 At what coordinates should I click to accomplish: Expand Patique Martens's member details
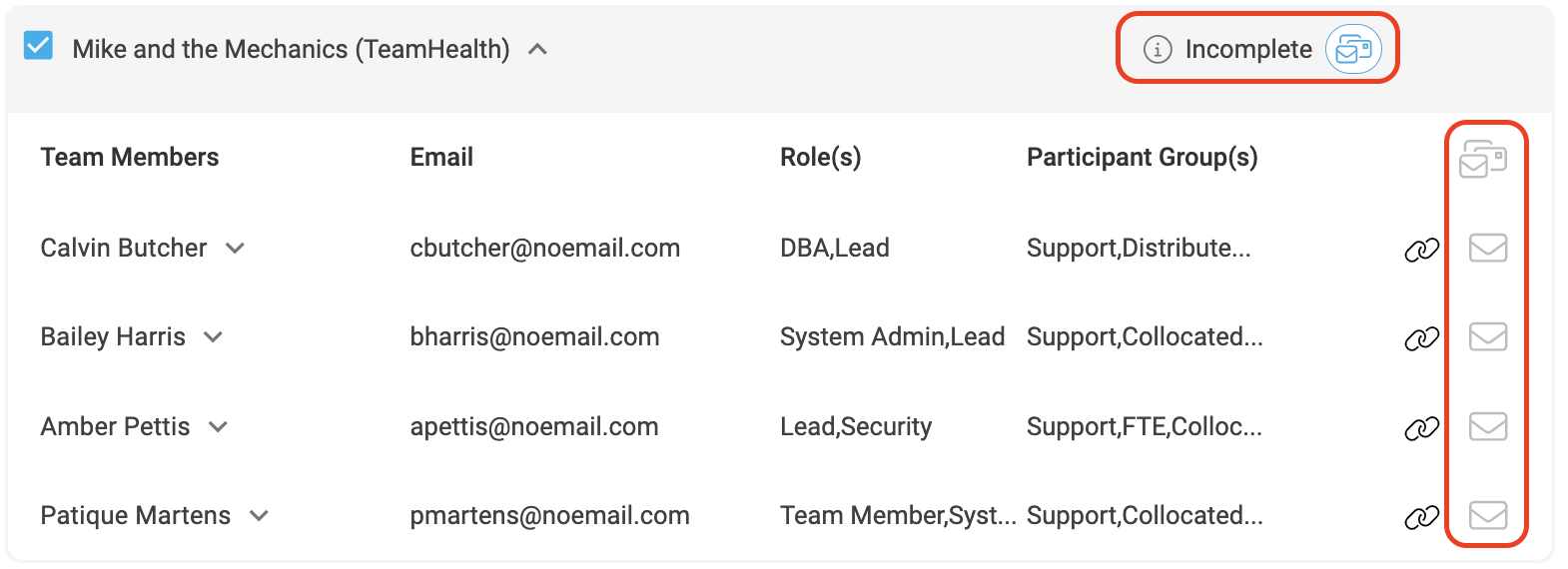259,516
